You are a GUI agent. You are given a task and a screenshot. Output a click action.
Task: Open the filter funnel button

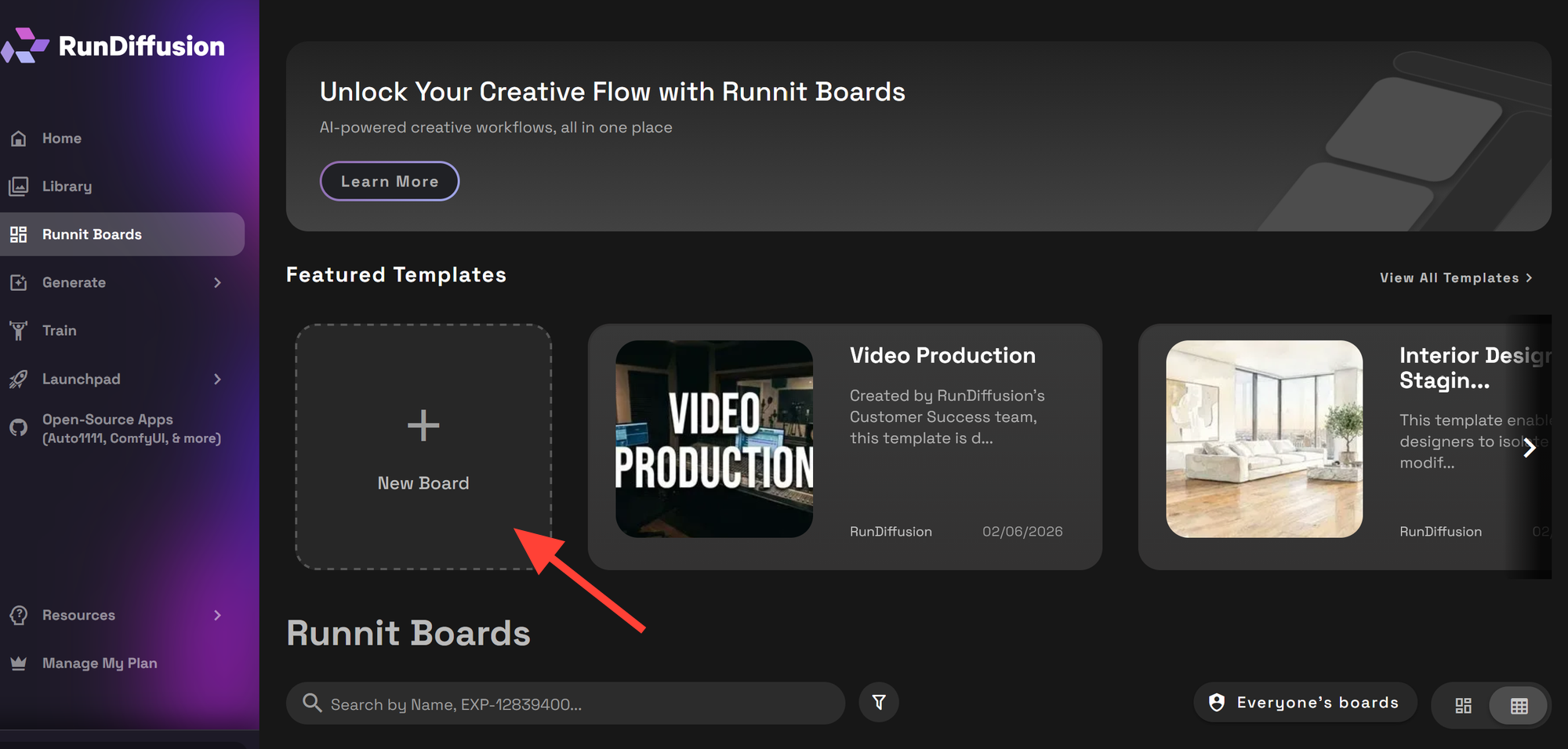(879, 702)
